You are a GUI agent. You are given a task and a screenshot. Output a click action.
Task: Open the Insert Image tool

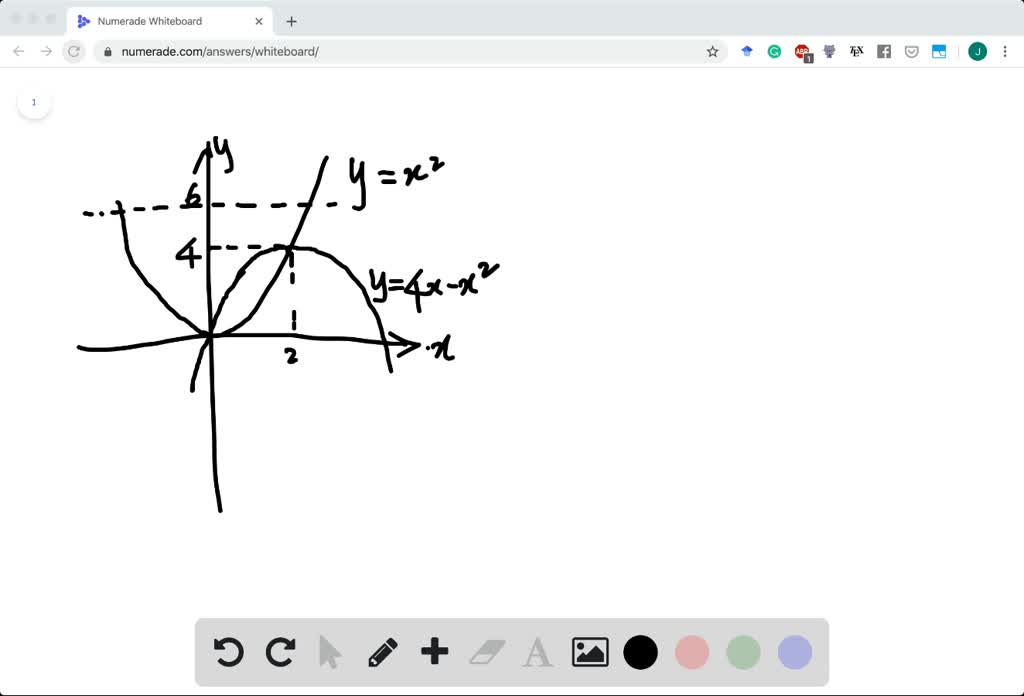pyautogui.click(x=590, y=652)
